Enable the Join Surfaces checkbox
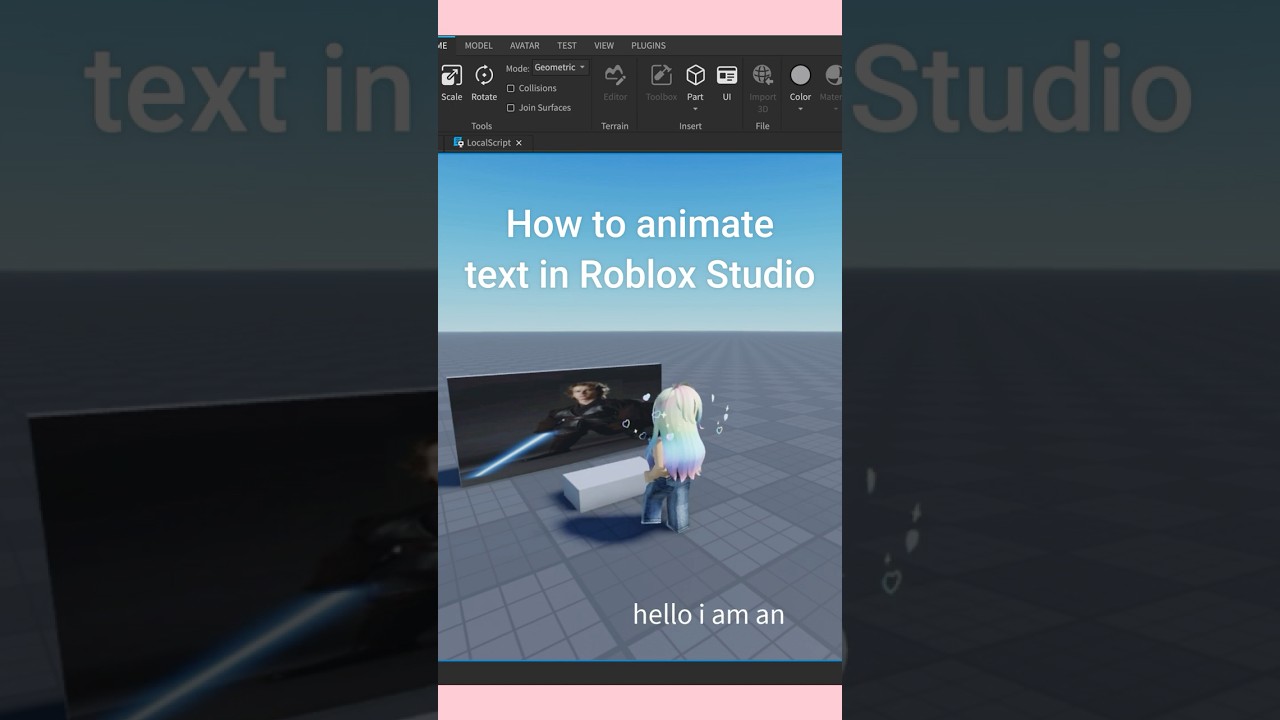Image resolution: width=1280 pixels, height=720 pixels. pos(511,108)
